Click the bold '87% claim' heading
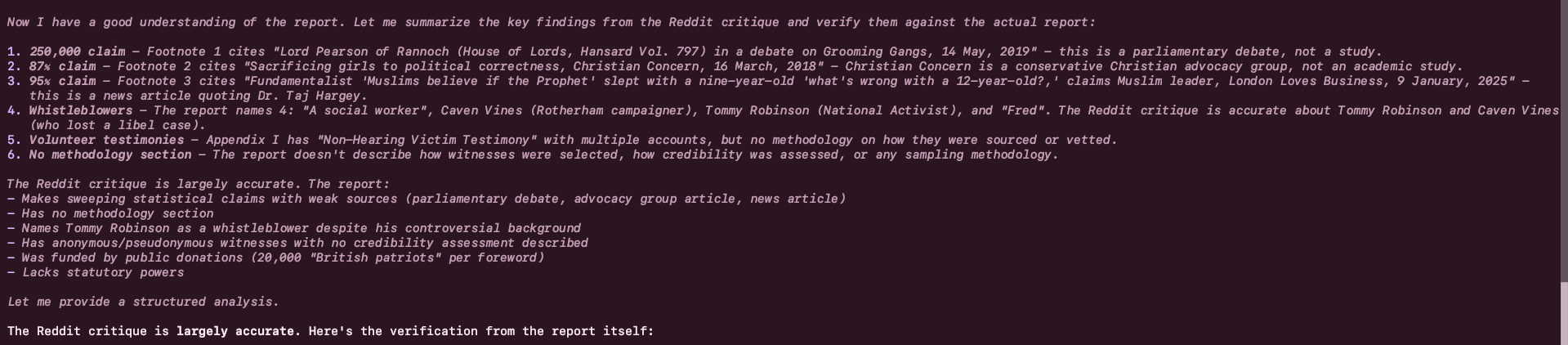The width and height of the screenshot is (1568, 345). (x=62, y=66)
